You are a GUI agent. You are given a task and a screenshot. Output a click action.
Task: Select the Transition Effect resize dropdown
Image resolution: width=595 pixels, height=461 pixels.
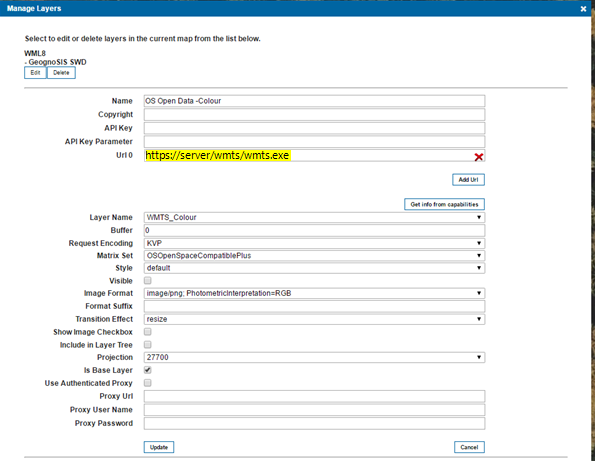pyautogui.click(x=314, y=319)
